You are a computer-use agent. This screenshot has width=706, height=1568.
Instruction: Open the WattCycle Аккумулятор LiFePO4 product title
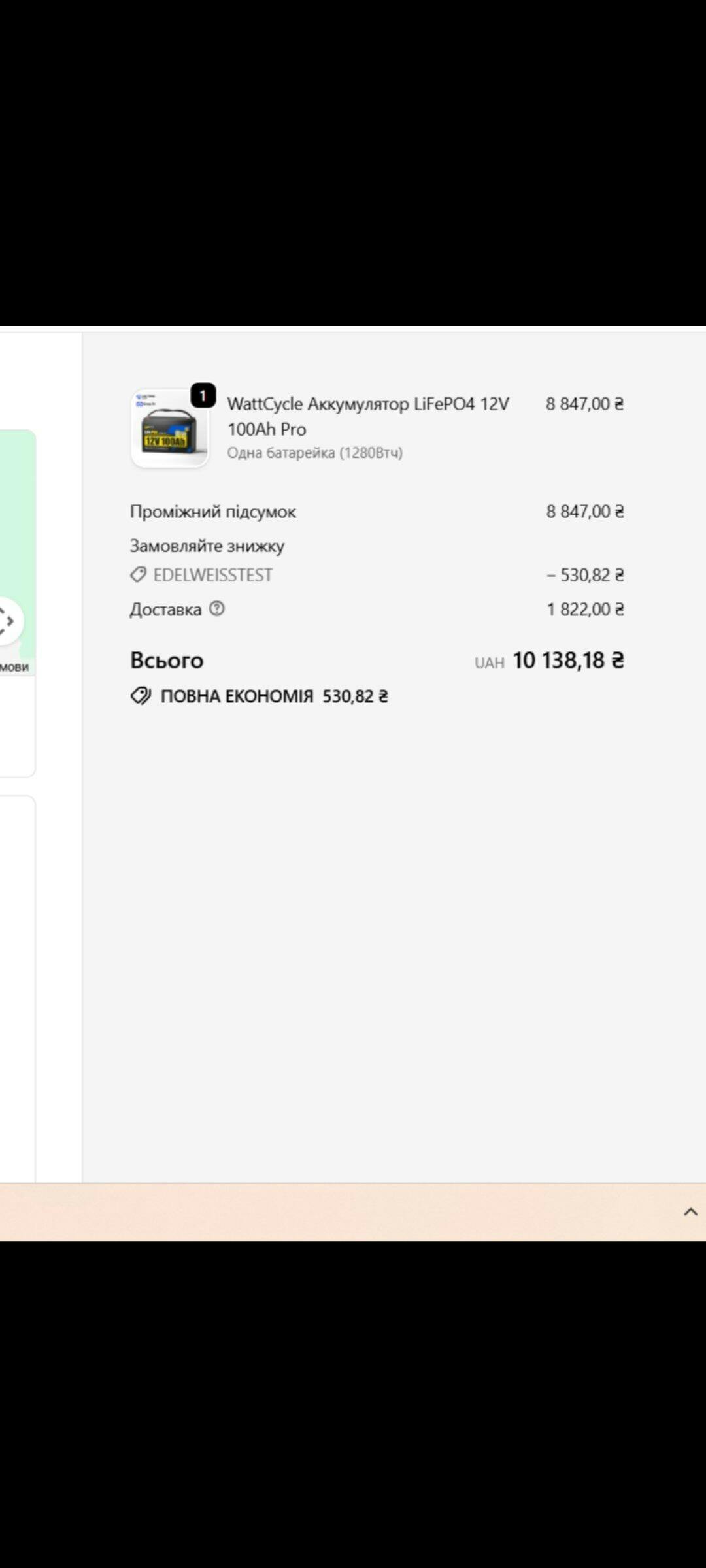367,416
